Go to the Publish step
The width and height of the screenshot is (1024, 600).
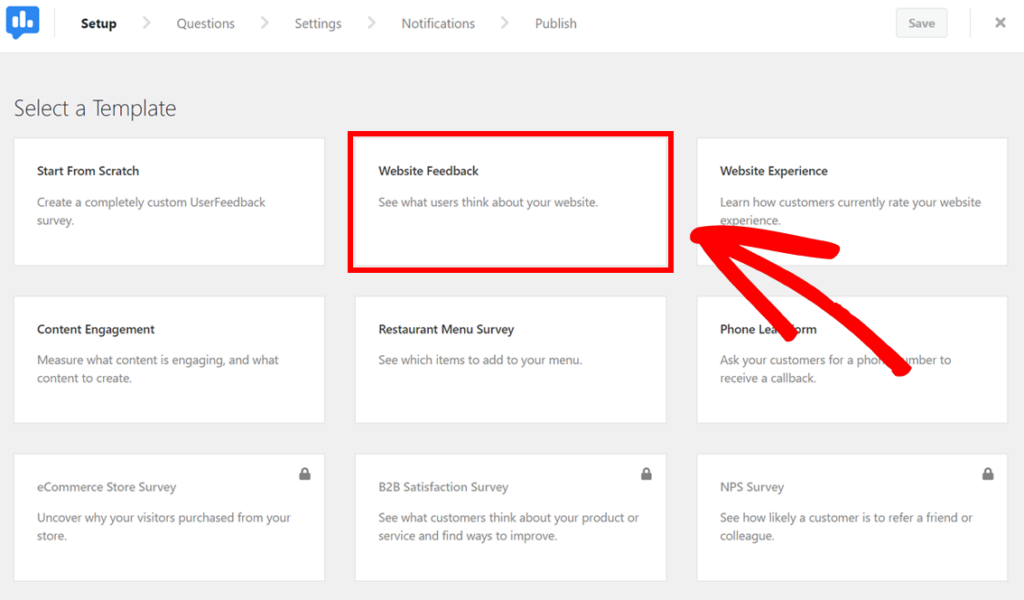(555, 23)
